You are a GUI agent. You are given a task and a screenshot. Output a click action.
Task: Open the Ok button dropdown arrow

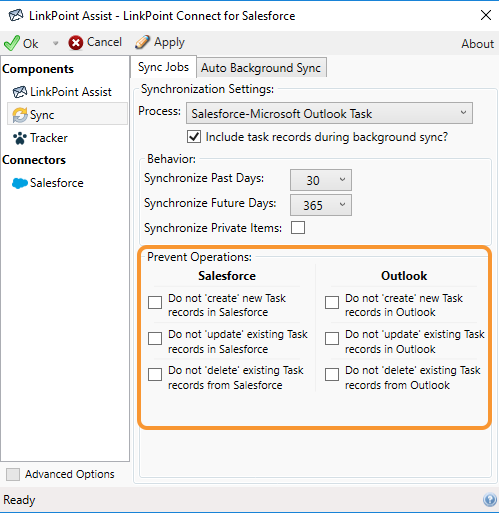tap(56, 43)
